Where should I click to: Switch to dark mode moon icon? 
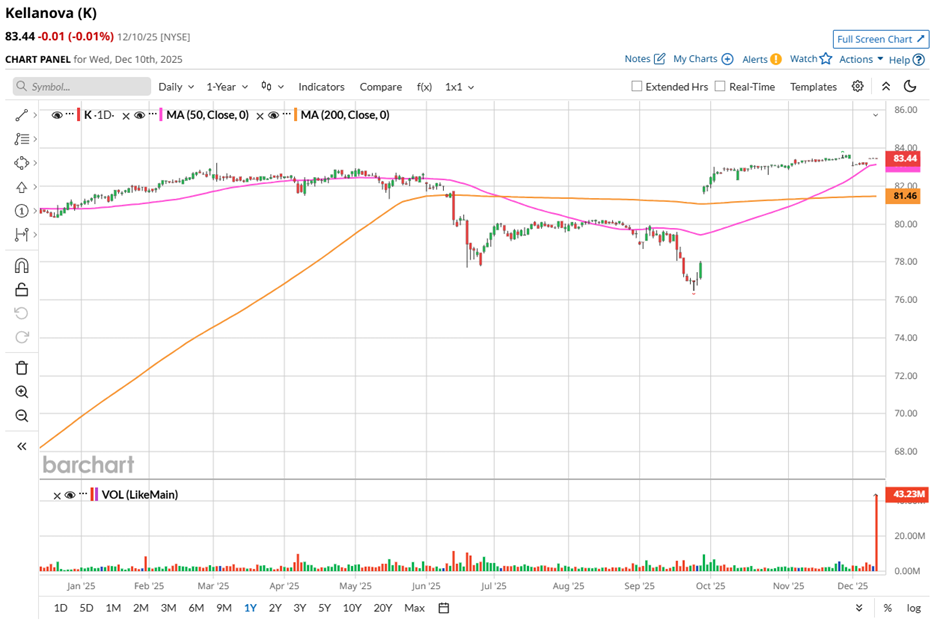coord(911,87)
